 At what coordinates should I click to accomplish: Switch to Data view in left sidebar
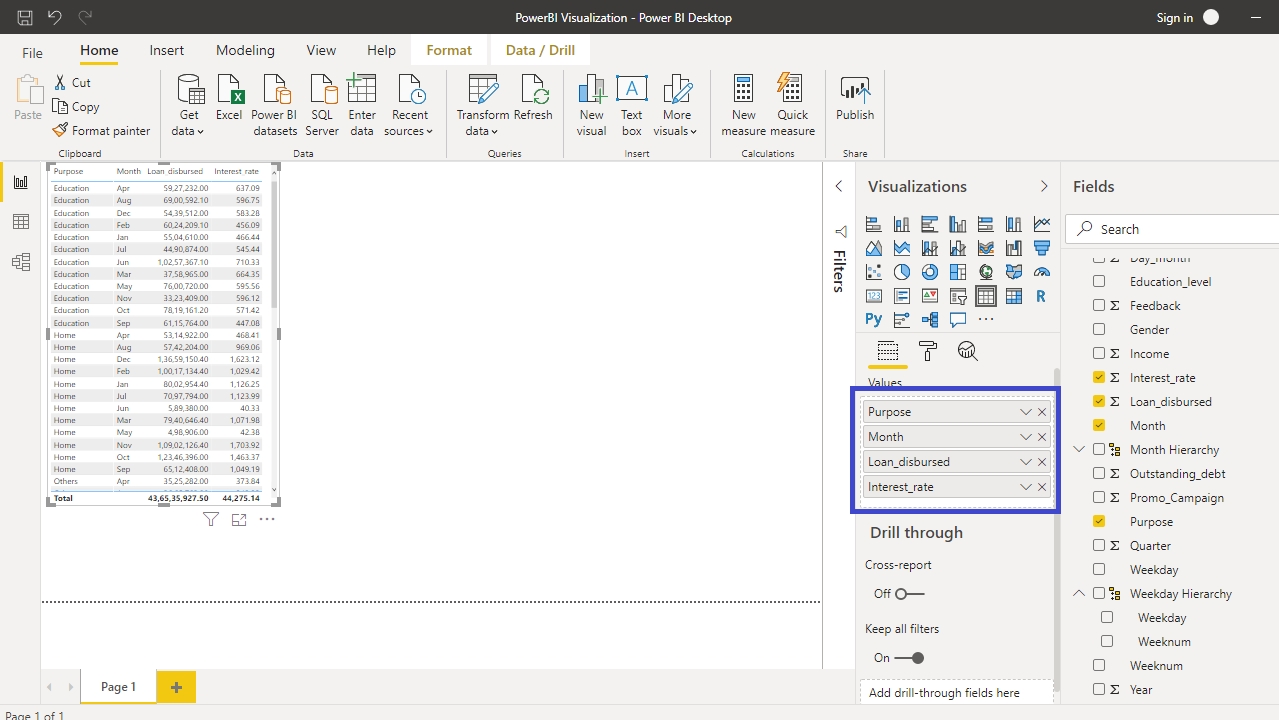coord(20,222)
